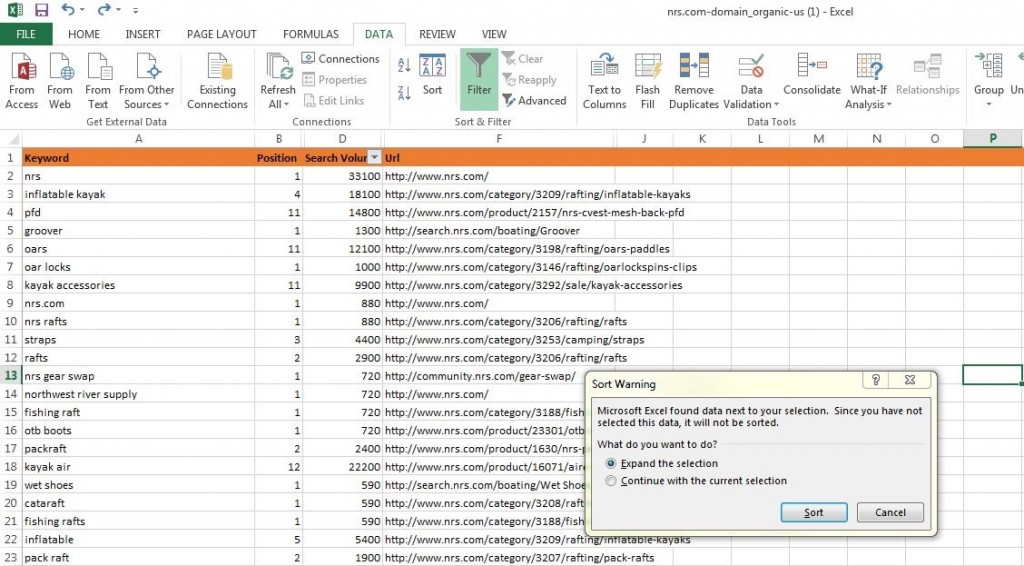Import data From Text
Viewport: 1024px width, 566px height.
(97, 81)
